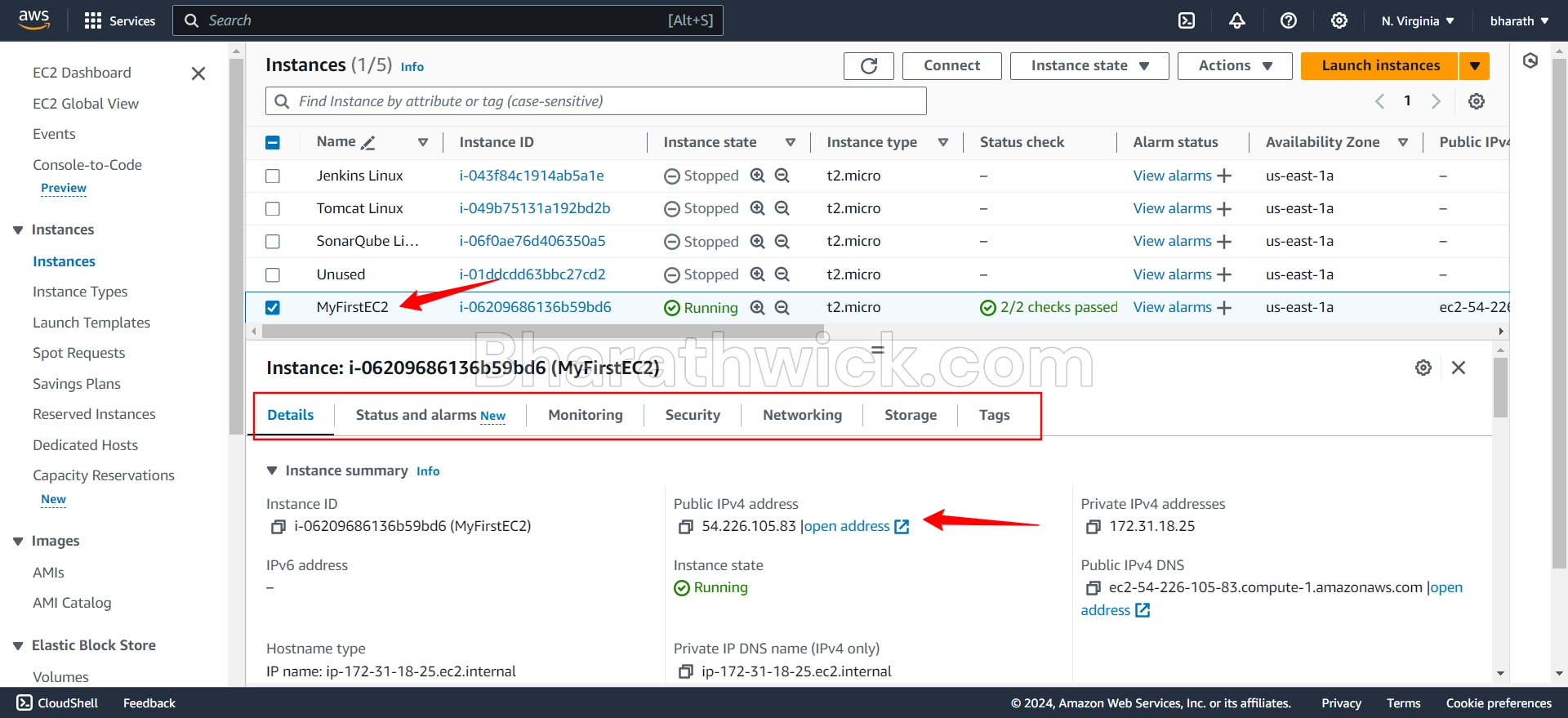Viewport: 1568px width, 718px height.
Task: Collapse the Instances sidebar section
Action: [x=18, y=230]
